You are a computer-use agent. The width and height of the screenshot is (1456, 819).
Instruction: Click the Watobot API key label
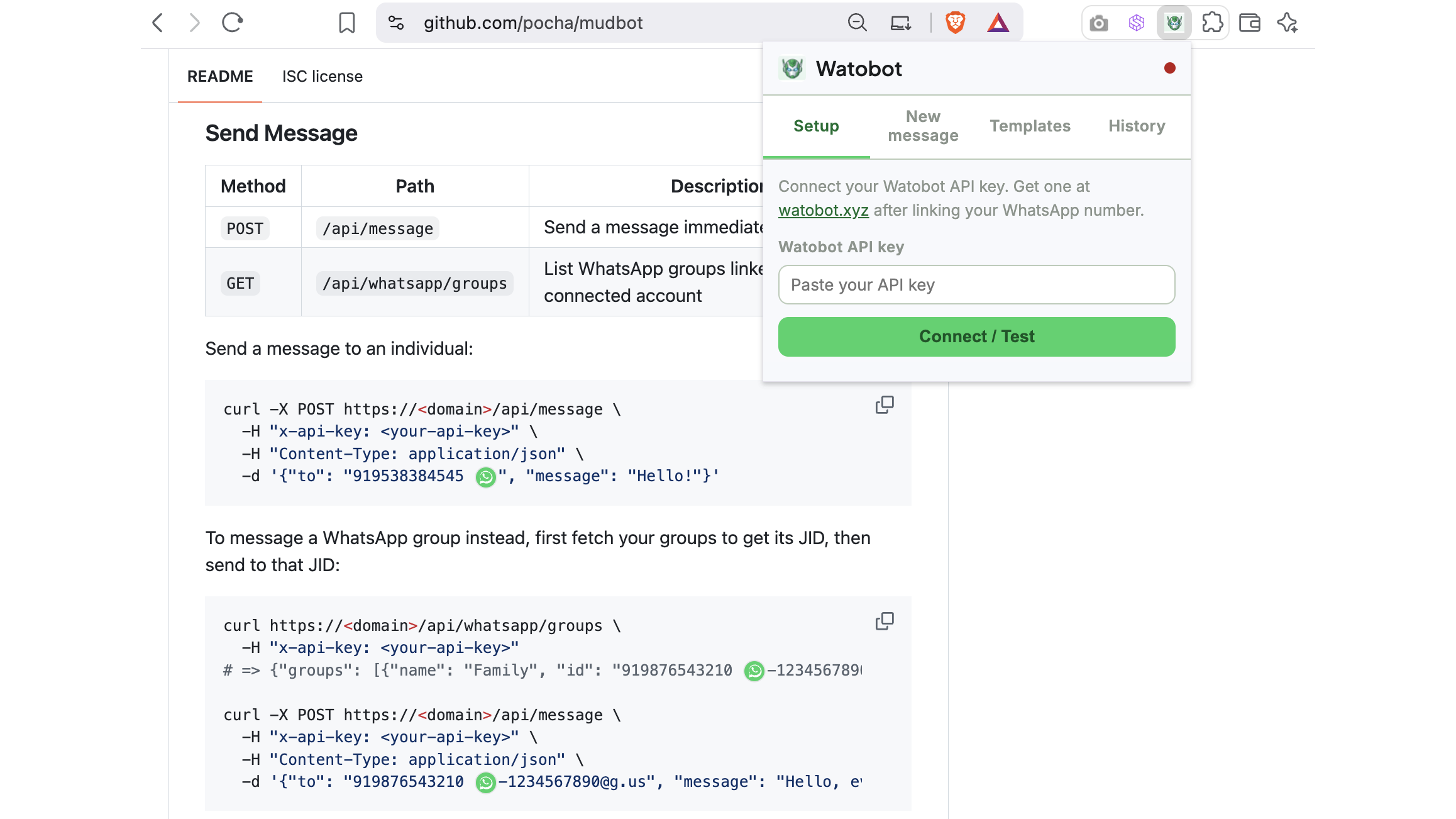(x=841, y=247)
